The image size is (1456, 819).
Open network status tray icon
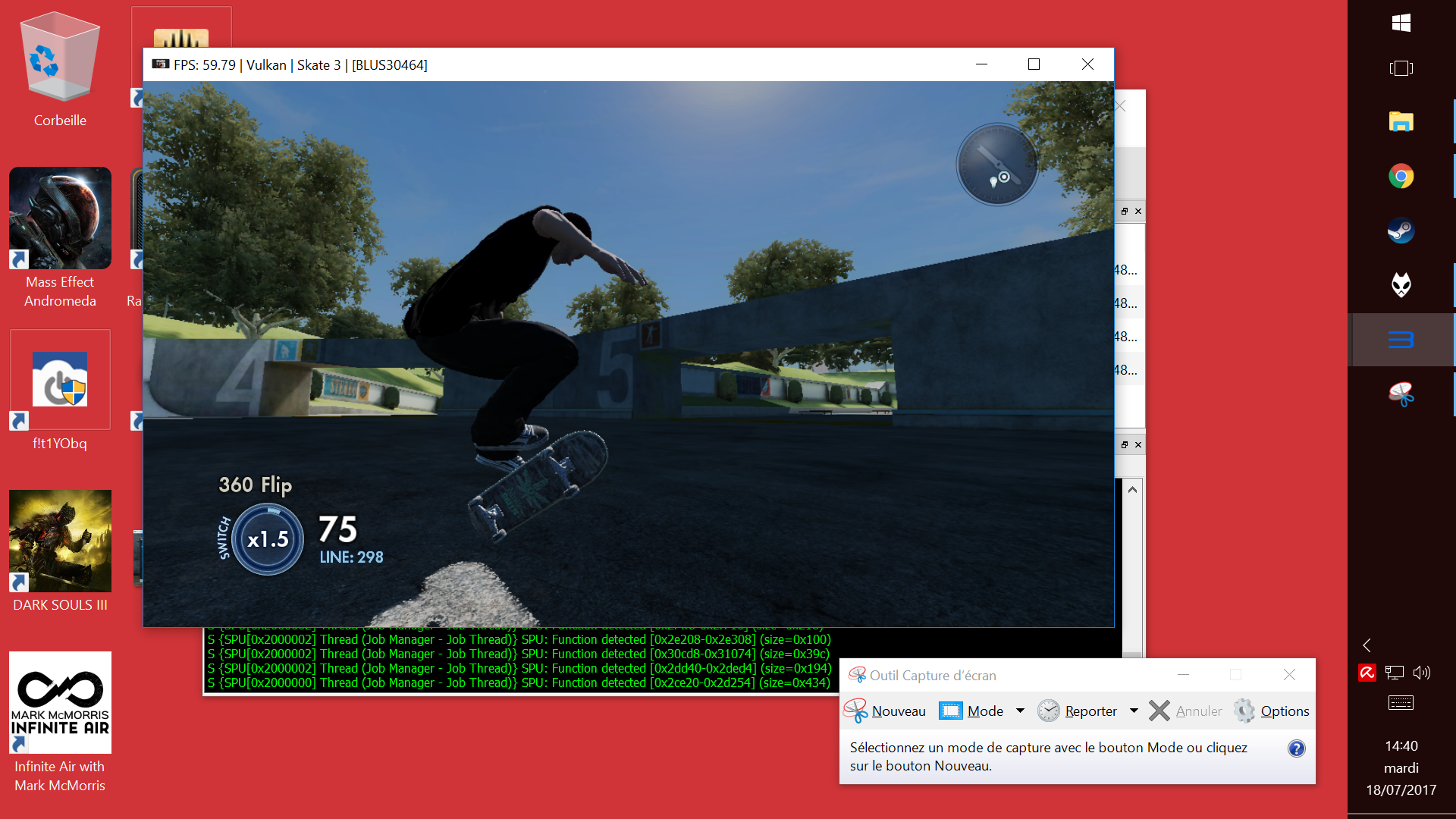click(1394, 673)
